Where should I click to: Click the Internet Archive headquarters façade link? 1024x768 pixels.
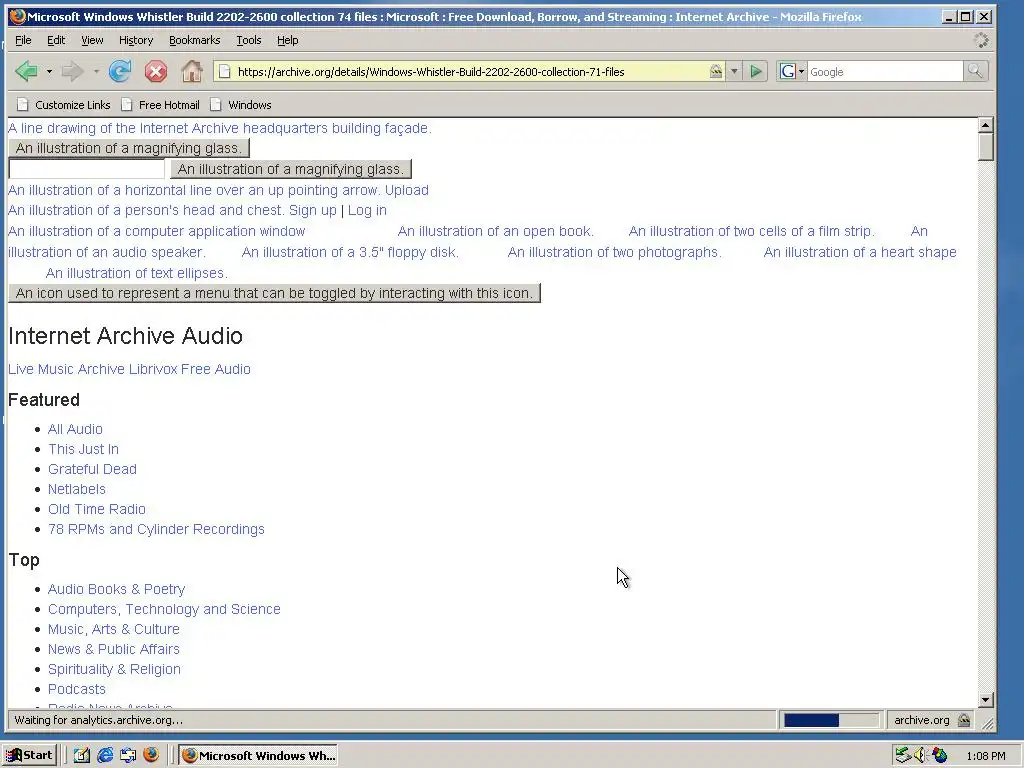point(219,128)
